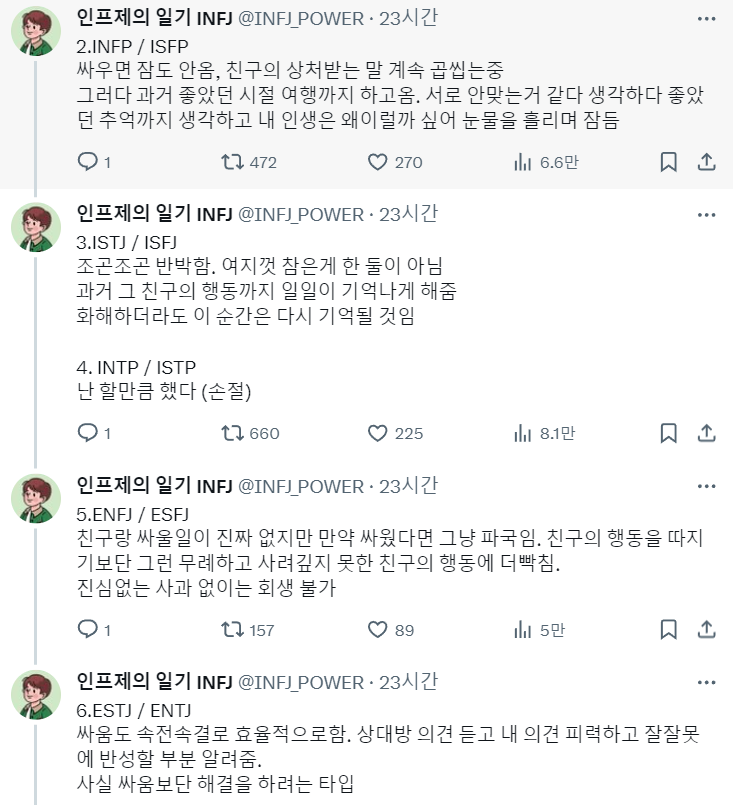Open more options on ENFJ / ESFJ tweet
Screen dimensions: 733x805
[706, 486]
